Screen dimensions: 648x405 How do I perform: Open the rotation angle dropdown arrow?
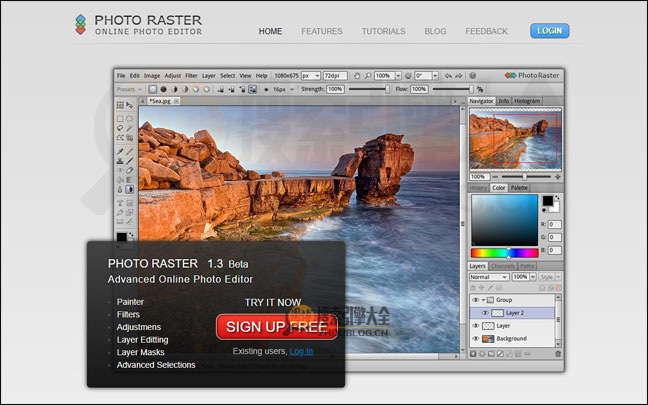[x=435, y=76]
